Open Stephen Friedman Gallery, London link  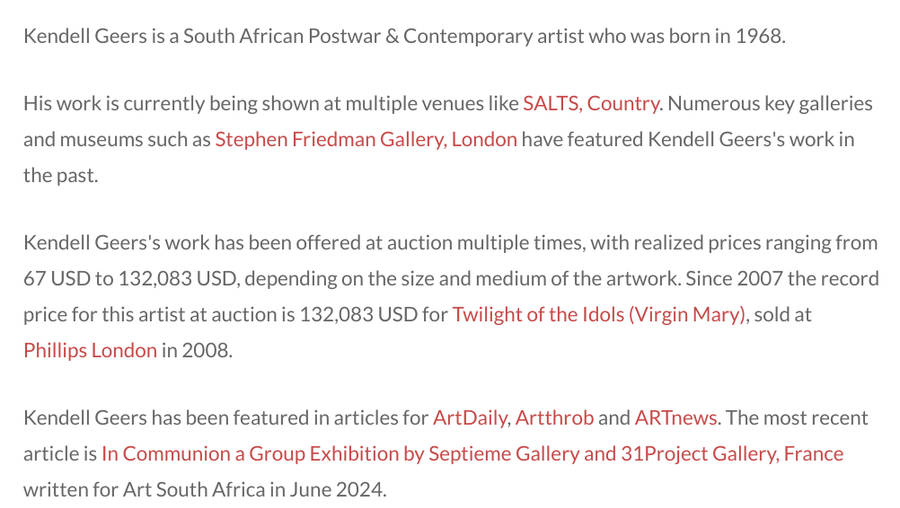(x=366, y=139)
